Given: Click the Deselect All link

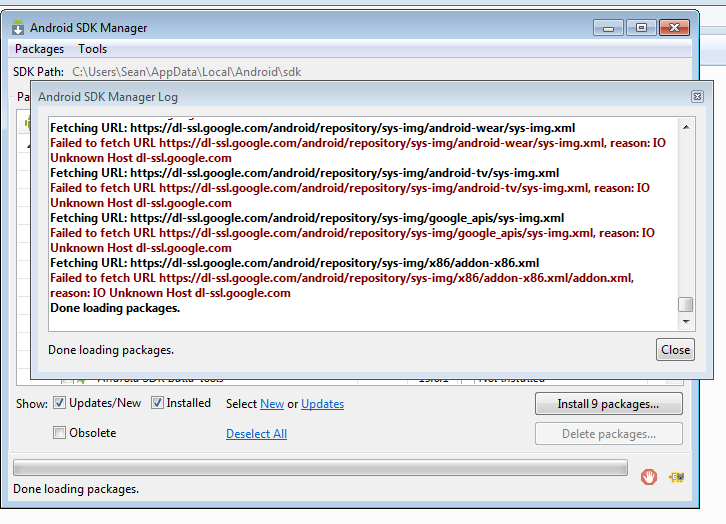Looking at the screenshot, I should click(257, 434).
